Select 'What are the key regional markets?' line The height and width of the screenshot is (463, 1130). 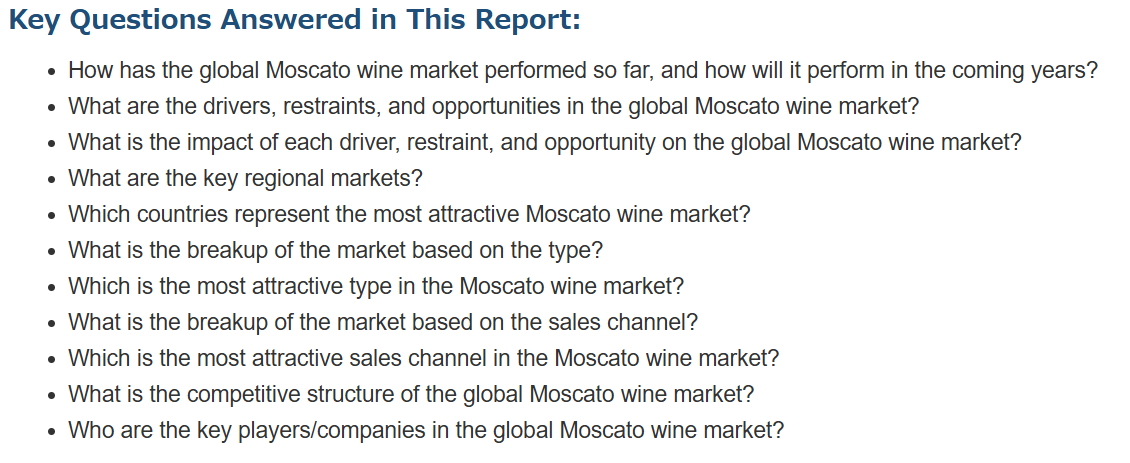point(245,179)
